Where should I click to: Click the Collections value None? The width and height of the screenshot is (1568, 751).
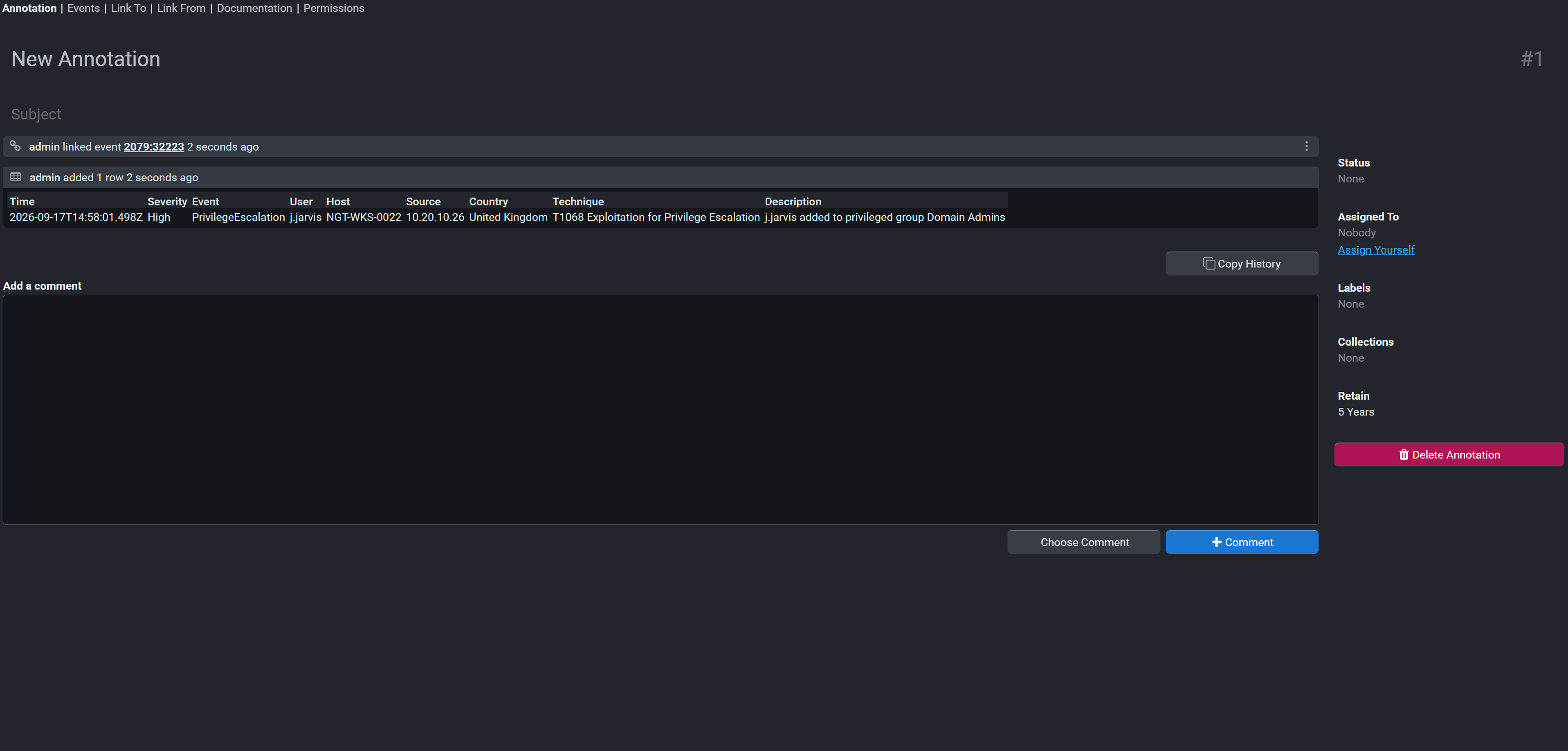[1351, 358]
